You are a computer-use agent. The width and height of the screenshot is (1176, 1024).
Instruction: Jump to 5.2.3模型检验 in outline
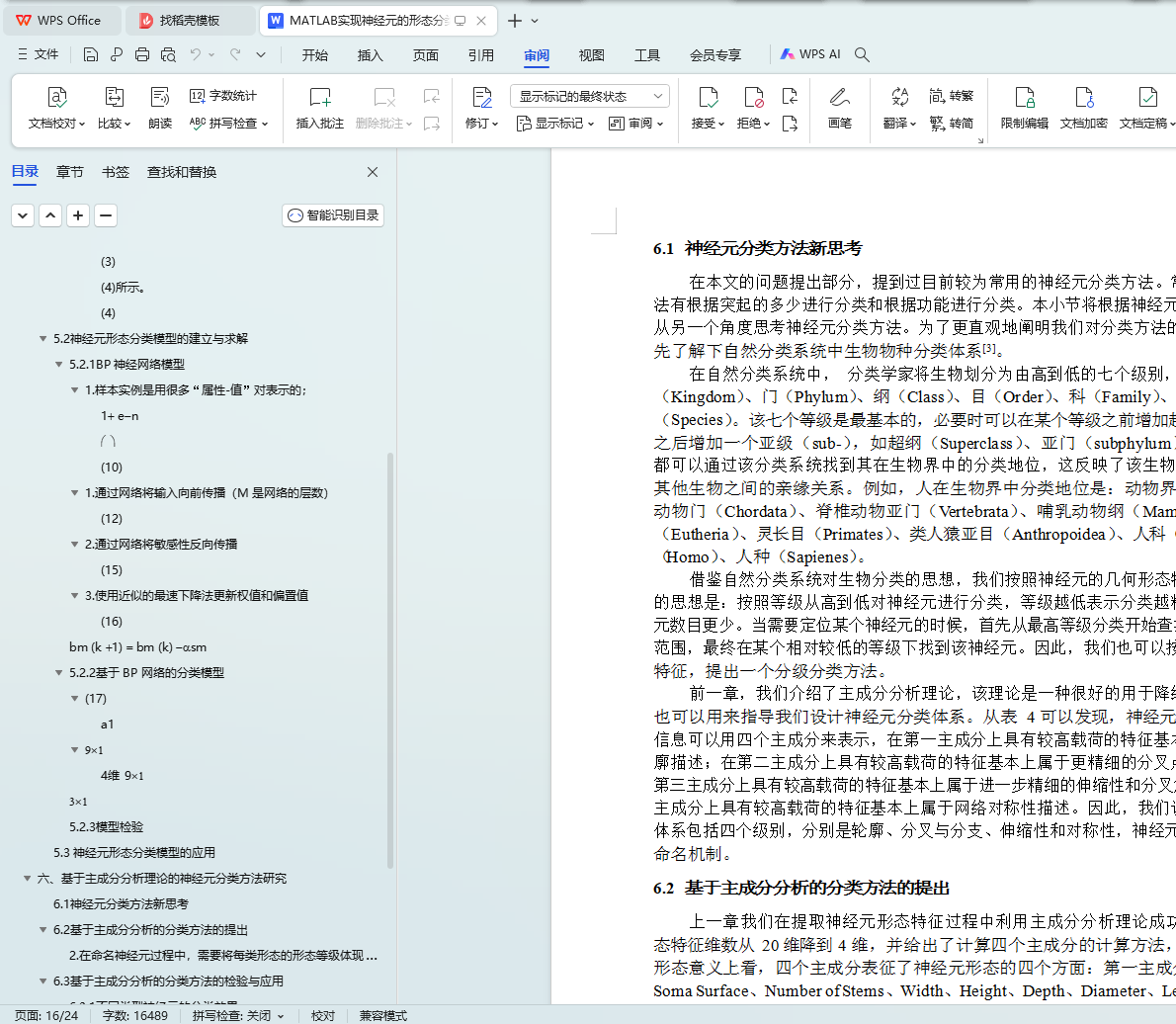(x=106, y=827)
